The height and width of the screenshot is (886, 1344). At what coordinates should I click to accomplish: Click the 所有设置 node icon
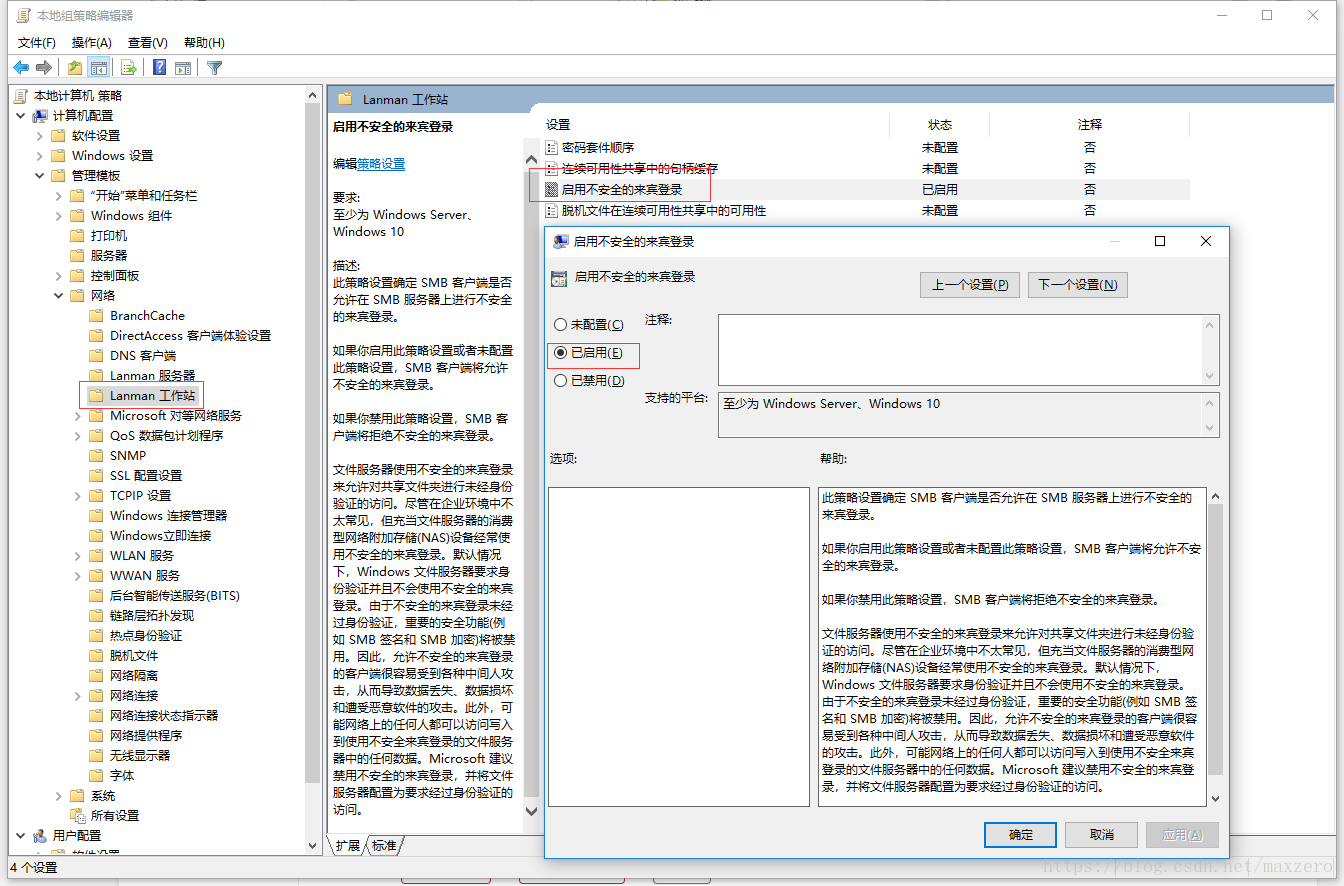point(77,815)
